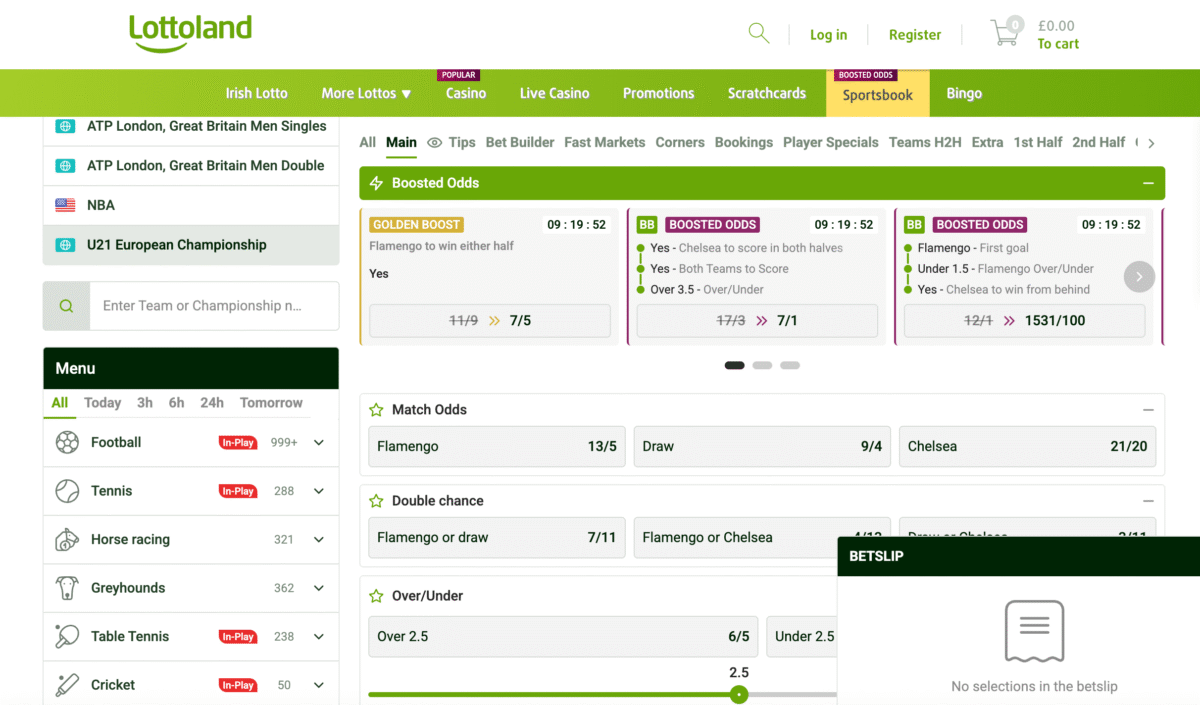Add Golden Boost 7/5 odds
This screenshot has height=705, width=1200.
tap(490, 321)
